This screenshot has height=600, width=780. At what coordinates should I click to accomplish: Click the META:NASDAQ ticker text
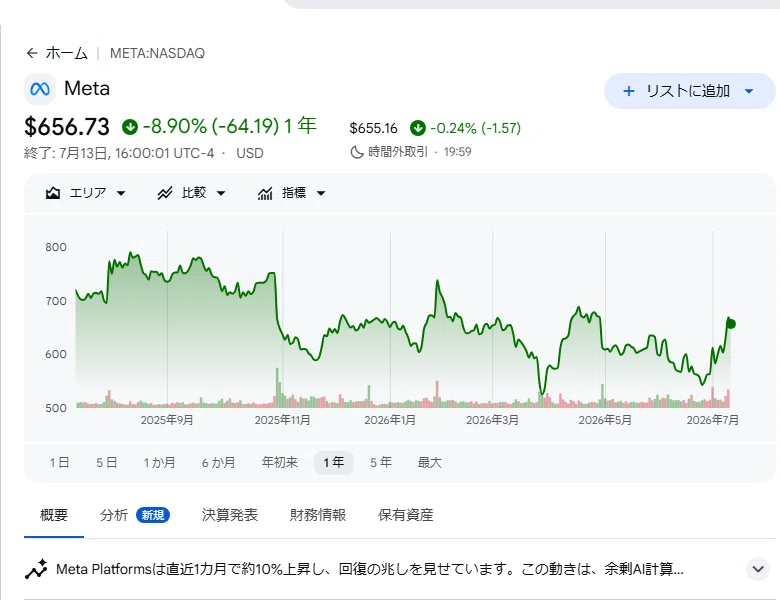tap(157, 53)
